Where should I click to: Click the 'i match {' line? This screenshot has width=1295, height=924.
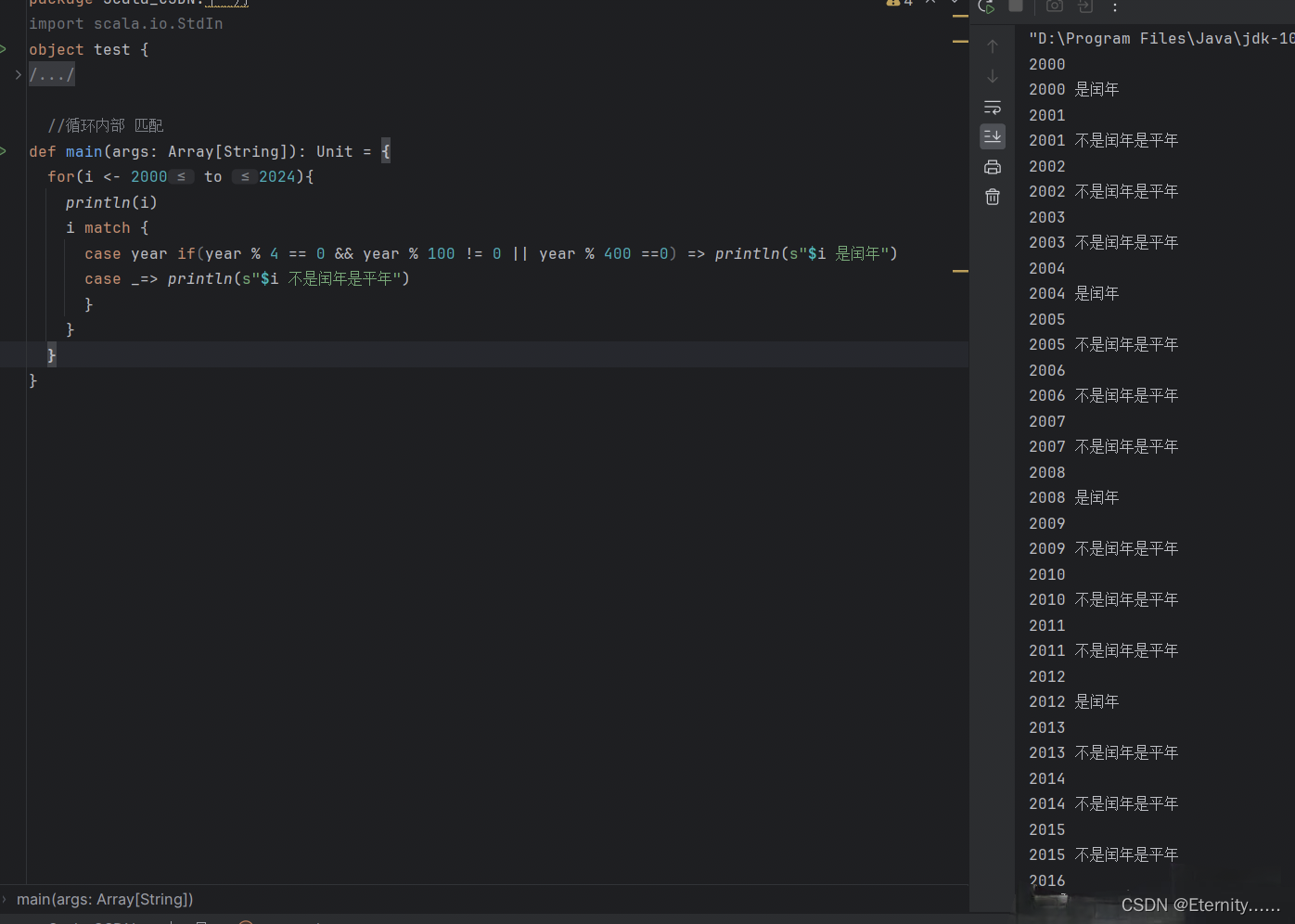(x=108, y=227)
